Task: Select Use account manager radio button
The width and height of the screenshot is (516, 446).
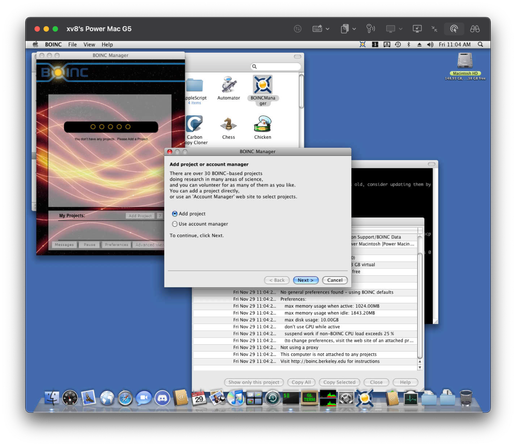Action: 174,224
